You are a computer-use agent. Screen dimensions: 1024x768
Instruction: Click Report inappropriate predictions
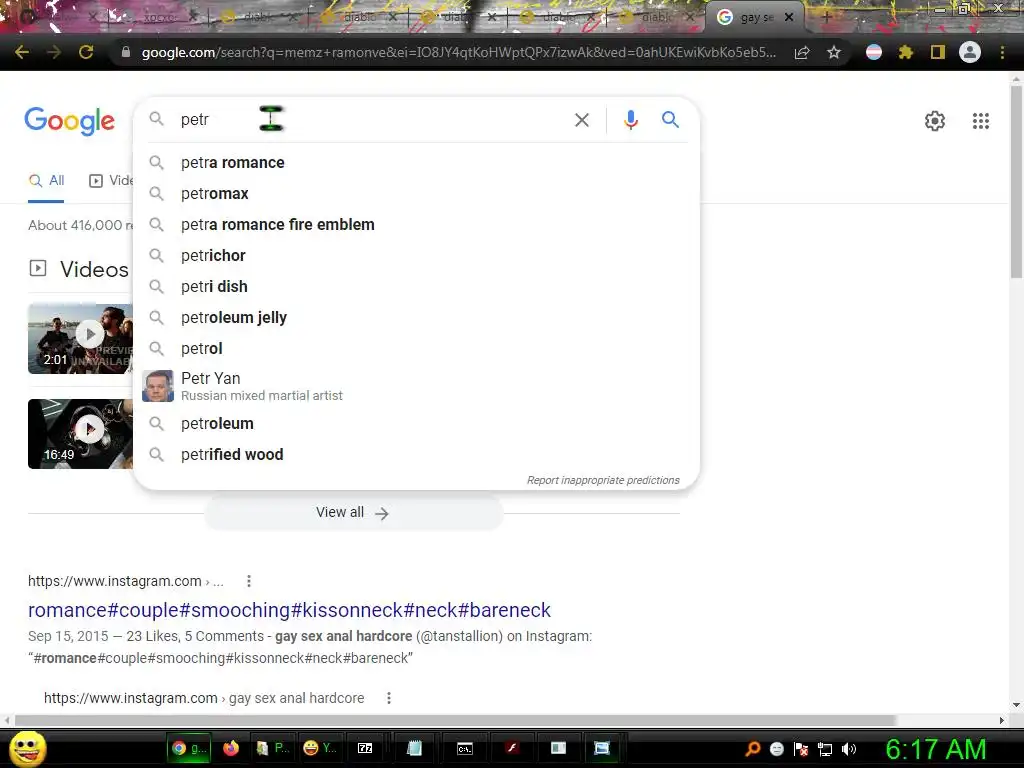click(603, 480)
